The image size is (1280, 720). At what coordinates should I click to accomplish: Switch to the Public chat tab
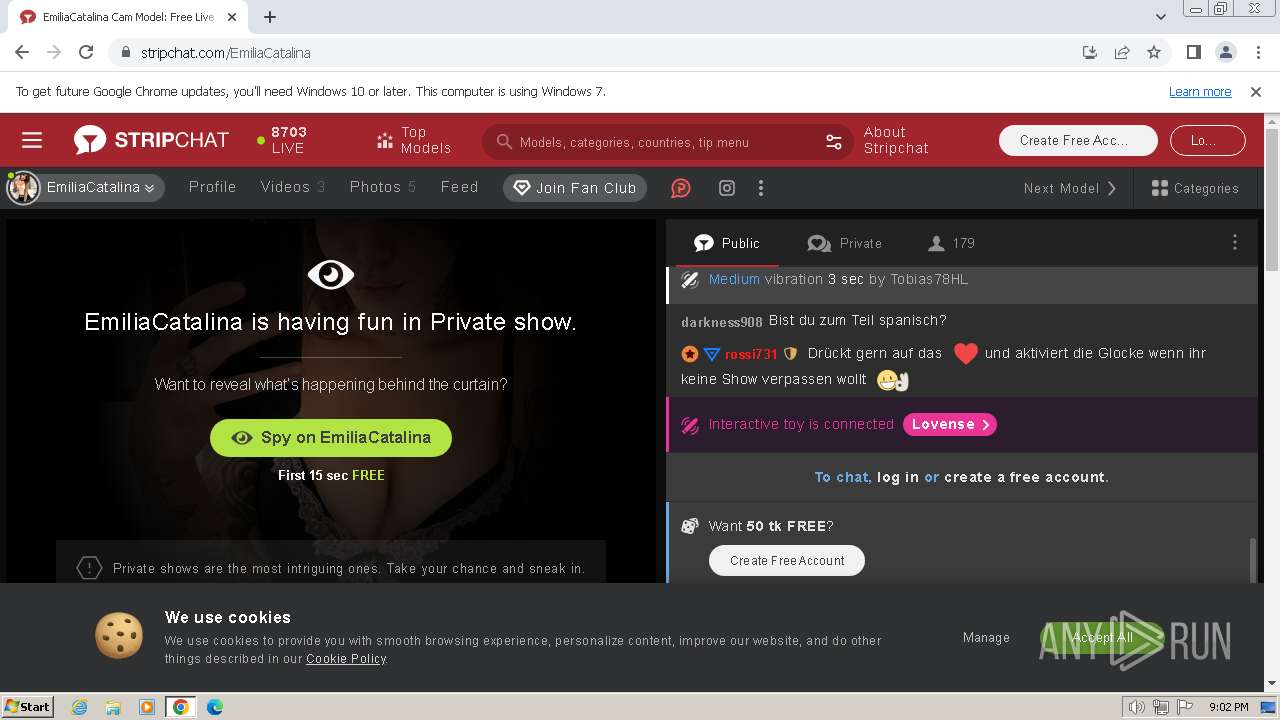[x=727, y=243]
